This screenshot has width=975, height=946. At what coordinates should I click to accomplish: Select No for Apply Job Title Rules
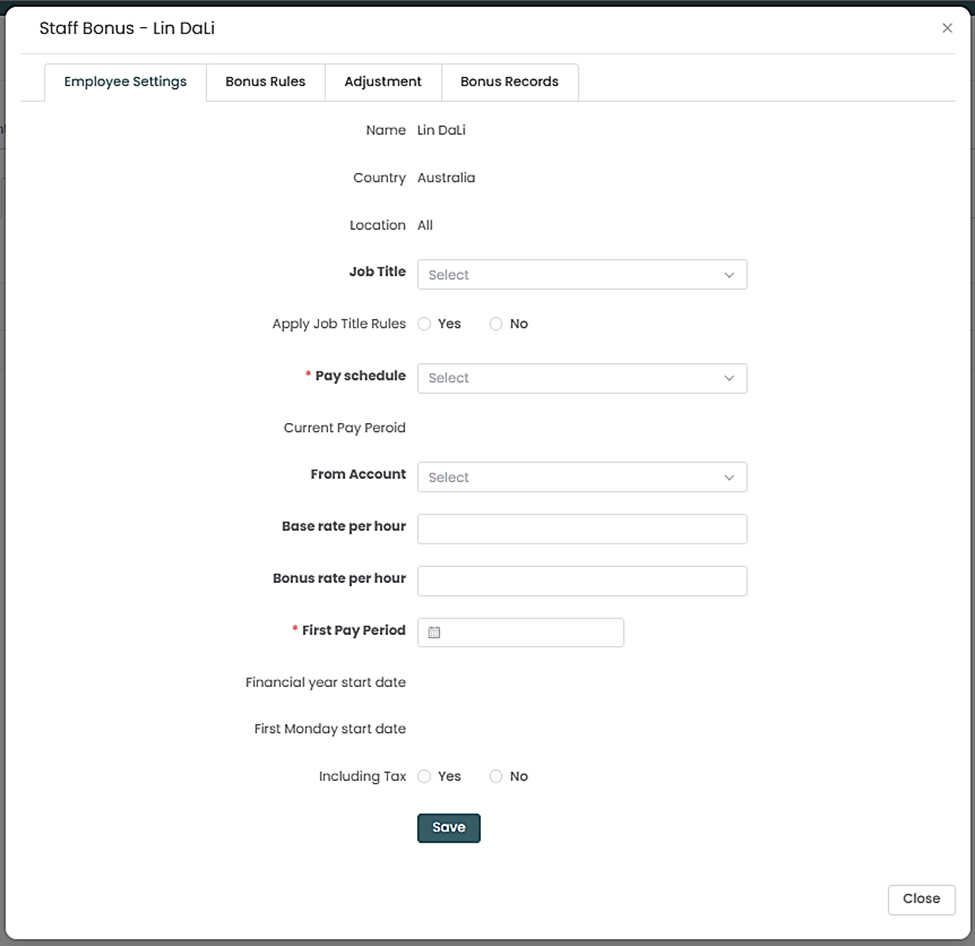[x=496, y=324]
